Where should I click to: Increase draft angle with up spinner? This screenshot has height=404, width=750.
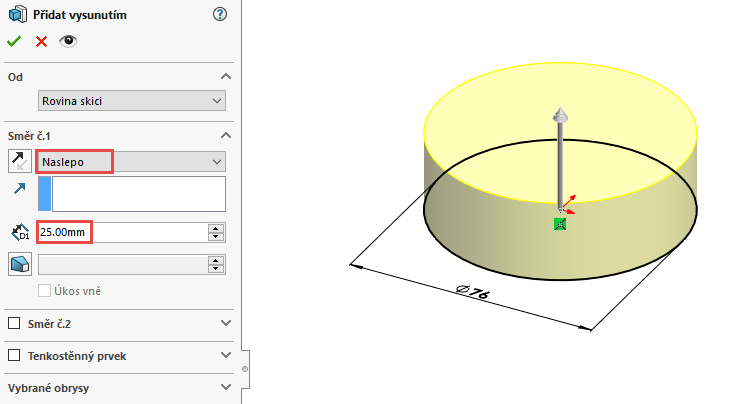point(216,261)
